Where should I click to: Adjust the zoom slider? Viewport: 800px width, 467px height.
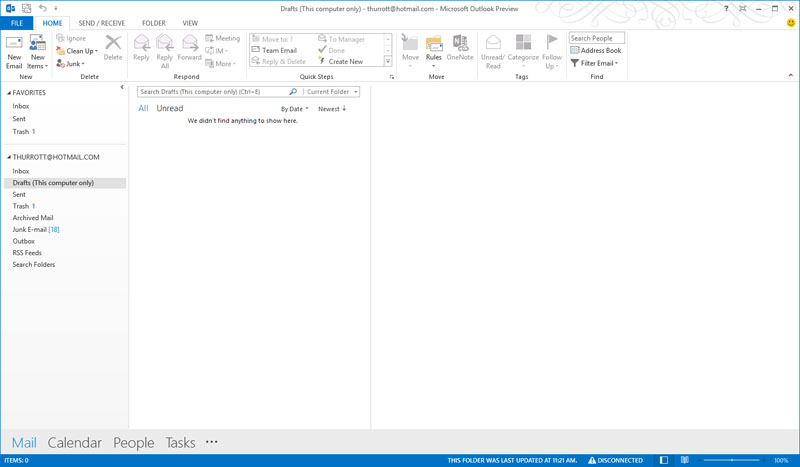point(732,460)
